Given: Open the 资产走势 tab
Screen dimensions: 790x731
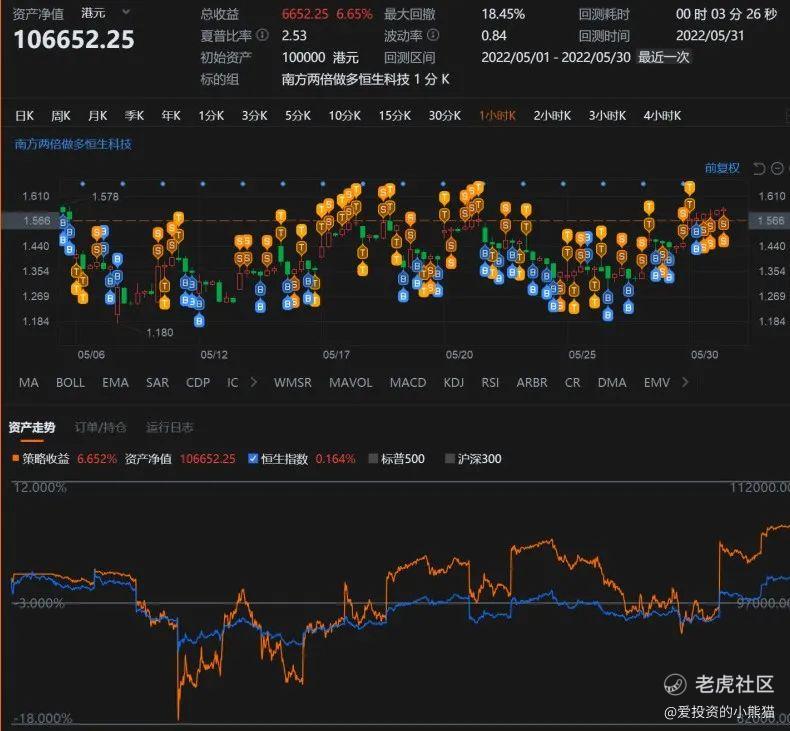Looking at the screenshot, I should pyautogui.click(x=32, y=428).
